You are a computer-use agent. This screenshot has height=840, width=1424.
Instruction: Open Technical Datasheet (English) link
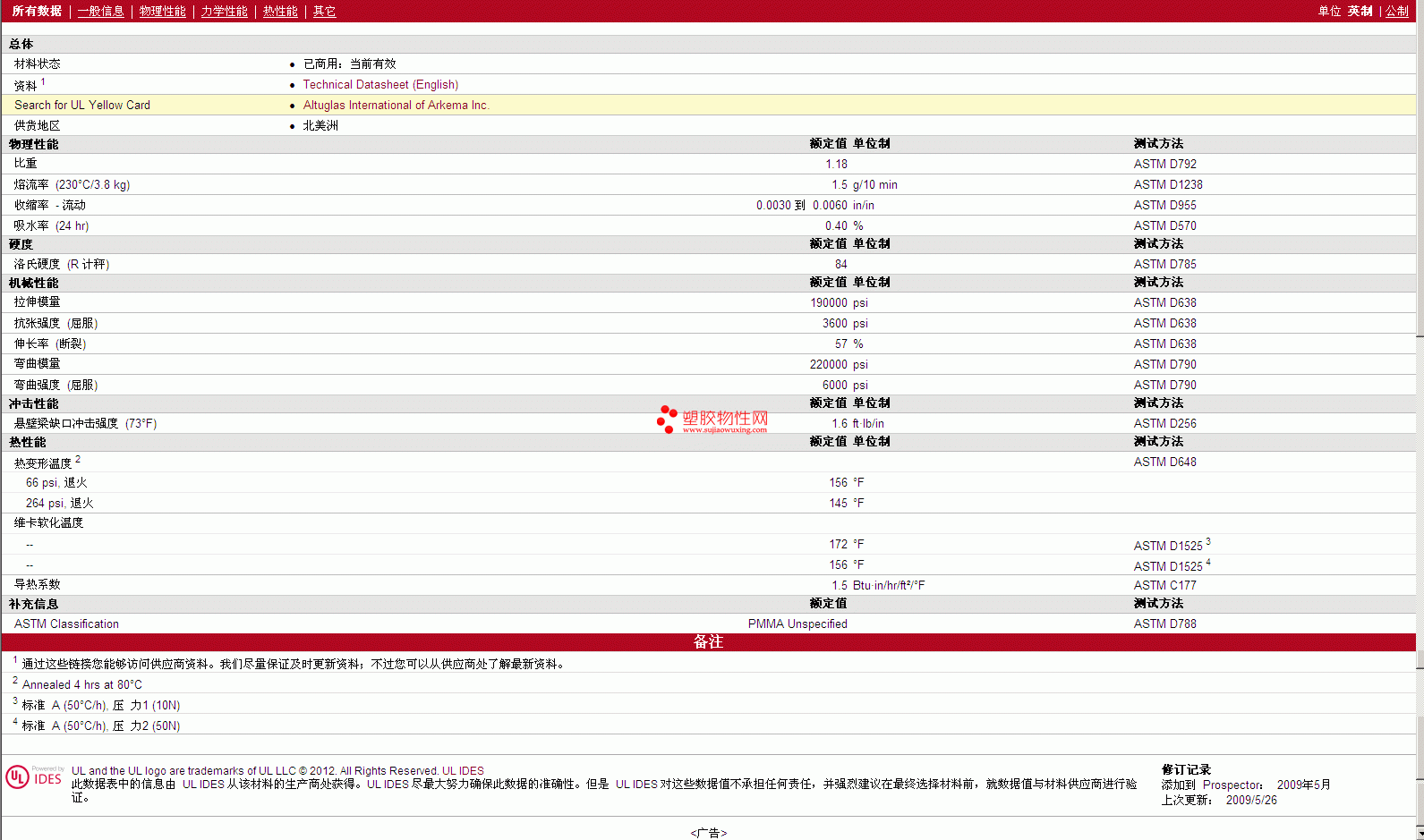tap(380, 84)
